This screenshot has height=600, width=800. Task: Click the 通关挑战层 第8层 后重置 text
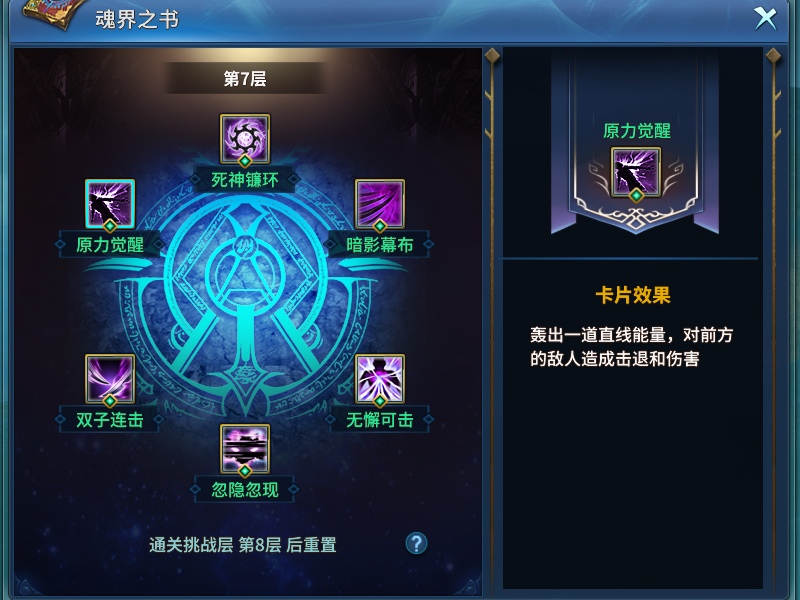point(243,545)
